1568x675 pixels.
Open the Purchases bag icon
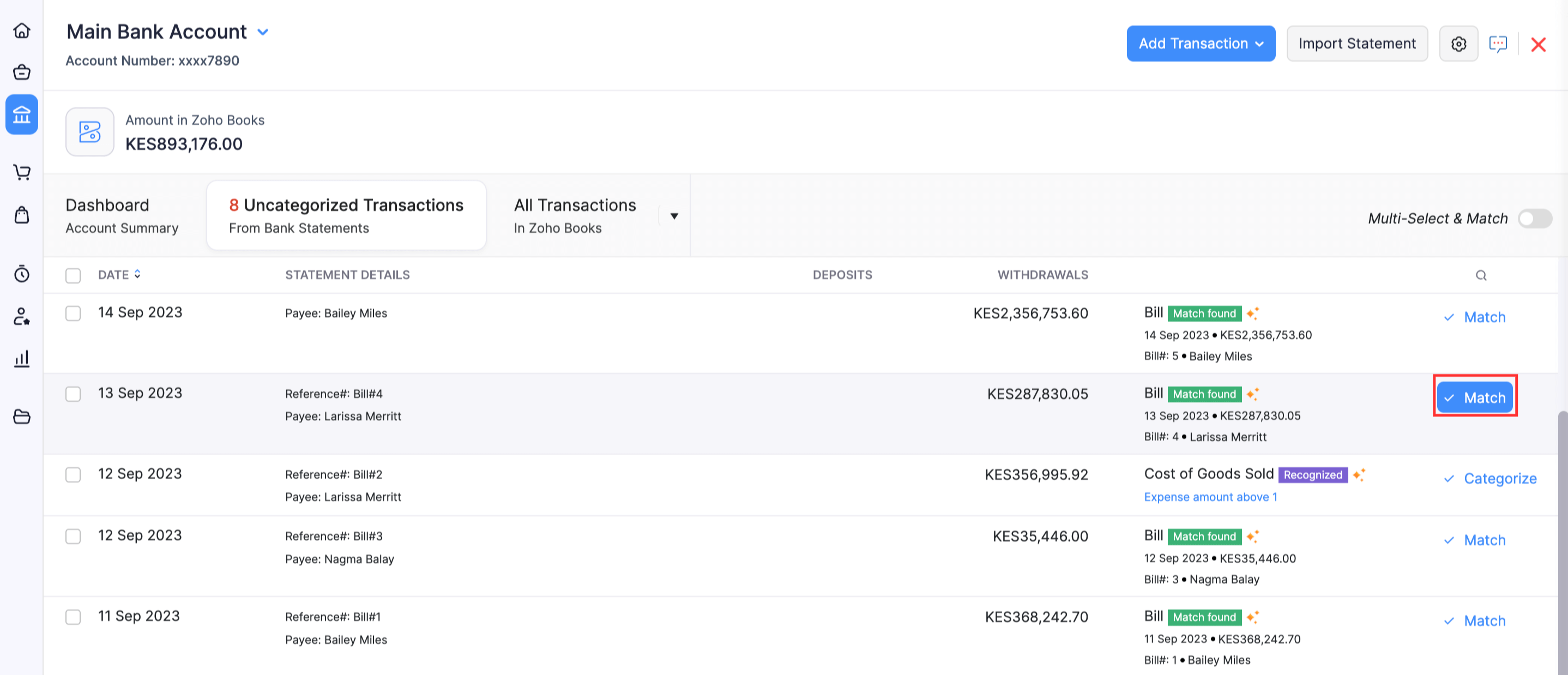tap(21, 215)
